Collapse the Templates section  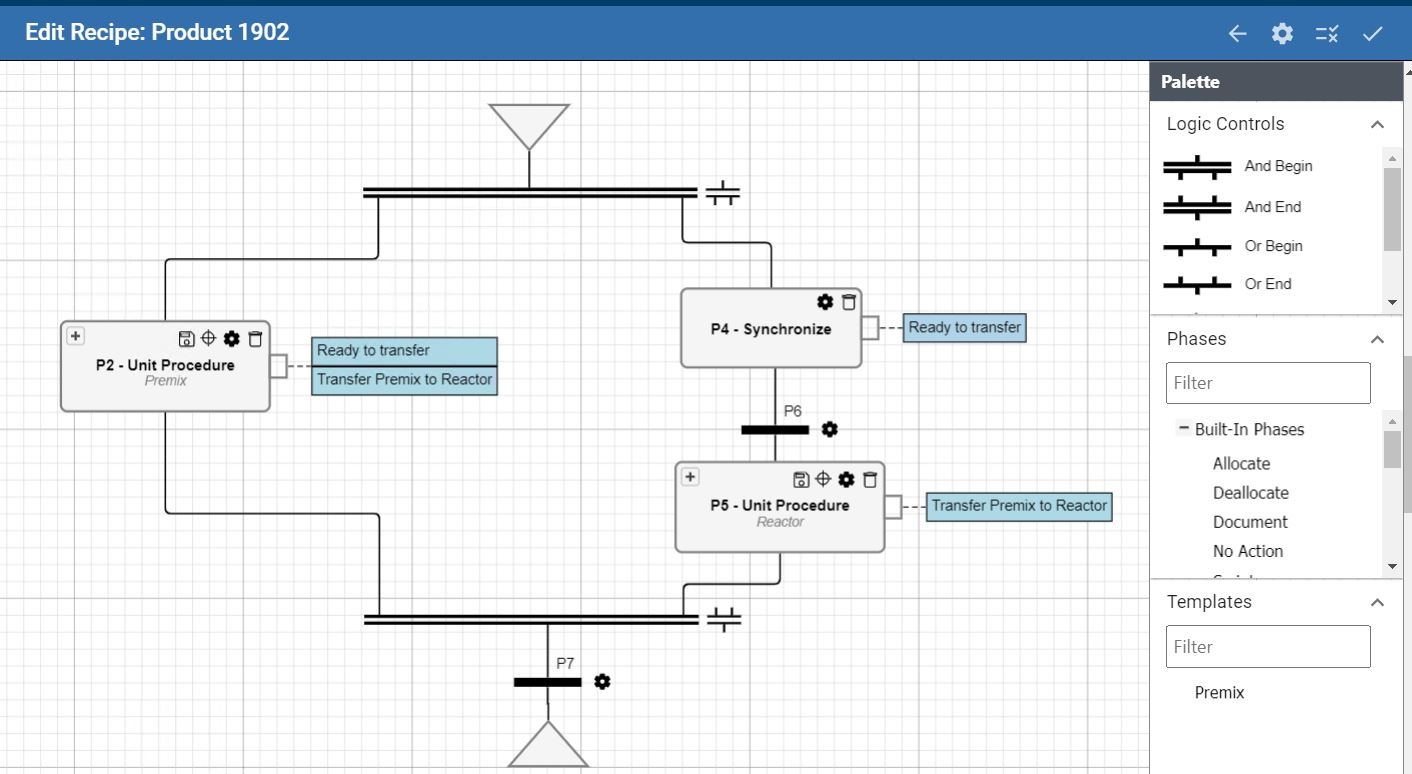[1377, 602]
